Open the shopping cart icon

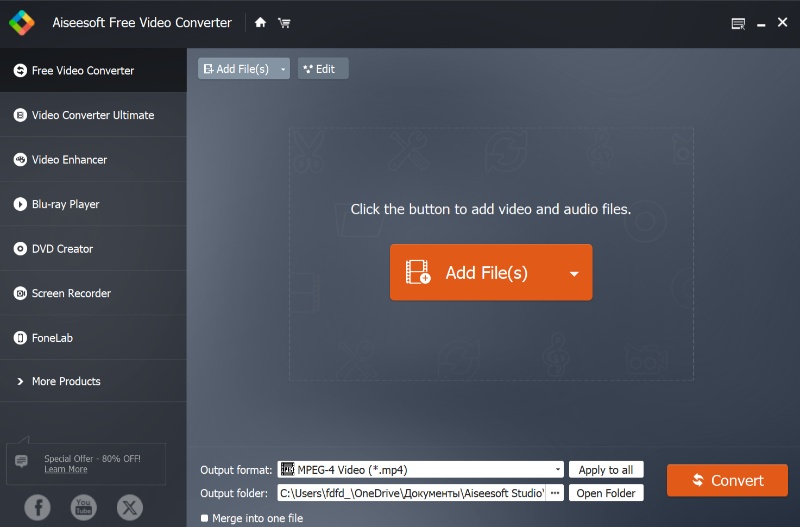285,23
